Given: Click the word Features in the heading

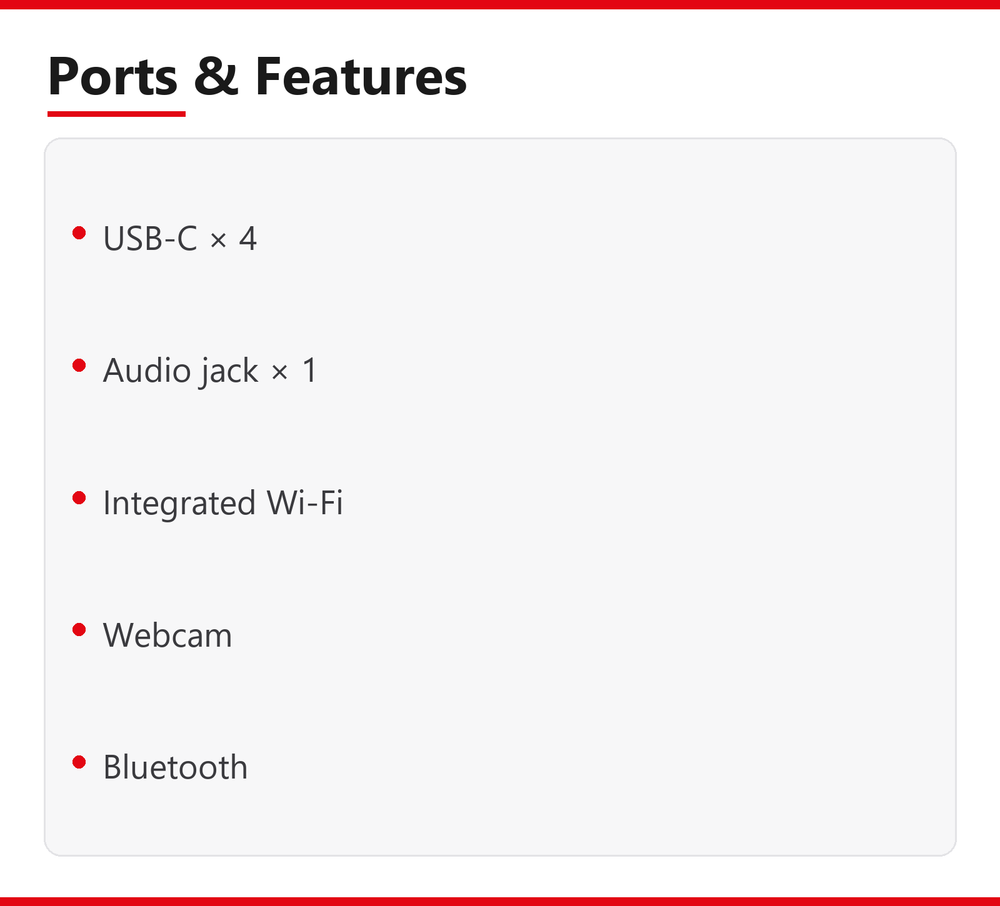Looking at the screenshot, I should pyautogui.click(x=361, y=77).
